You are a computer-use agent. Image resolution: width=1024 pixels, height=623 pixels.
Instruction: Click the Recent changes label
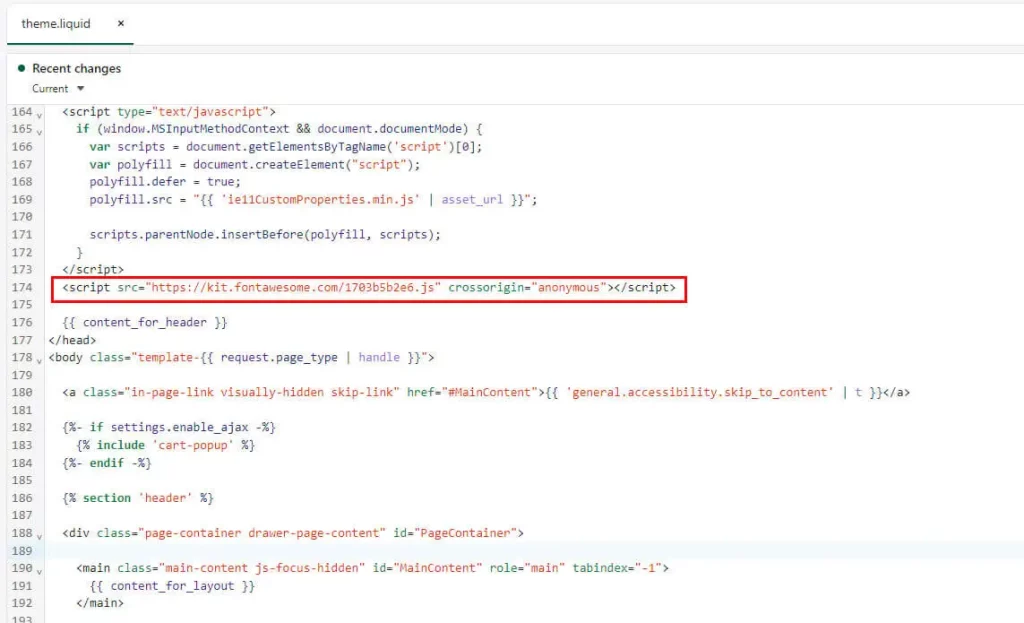click(76, 69)
